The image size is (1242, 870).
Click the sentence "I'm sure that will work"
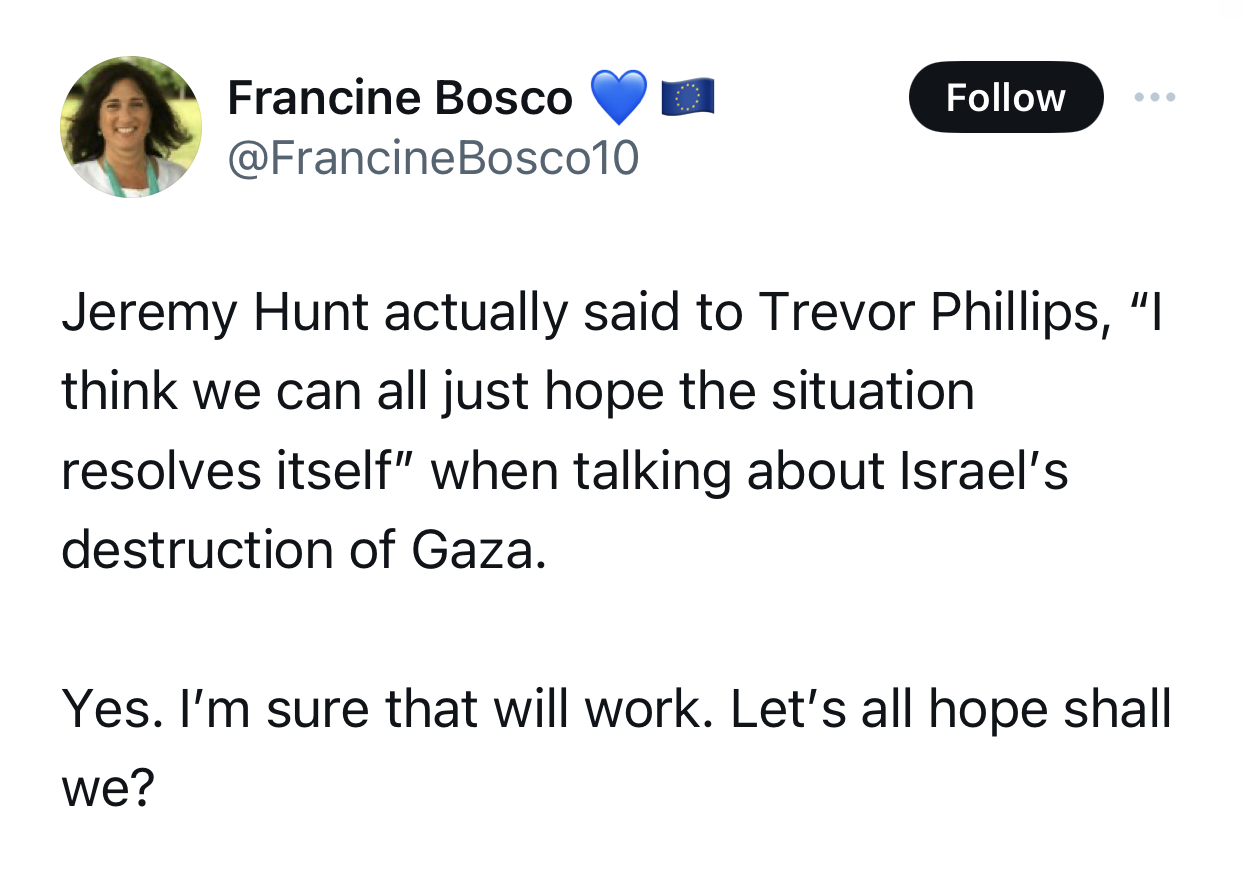442,710
